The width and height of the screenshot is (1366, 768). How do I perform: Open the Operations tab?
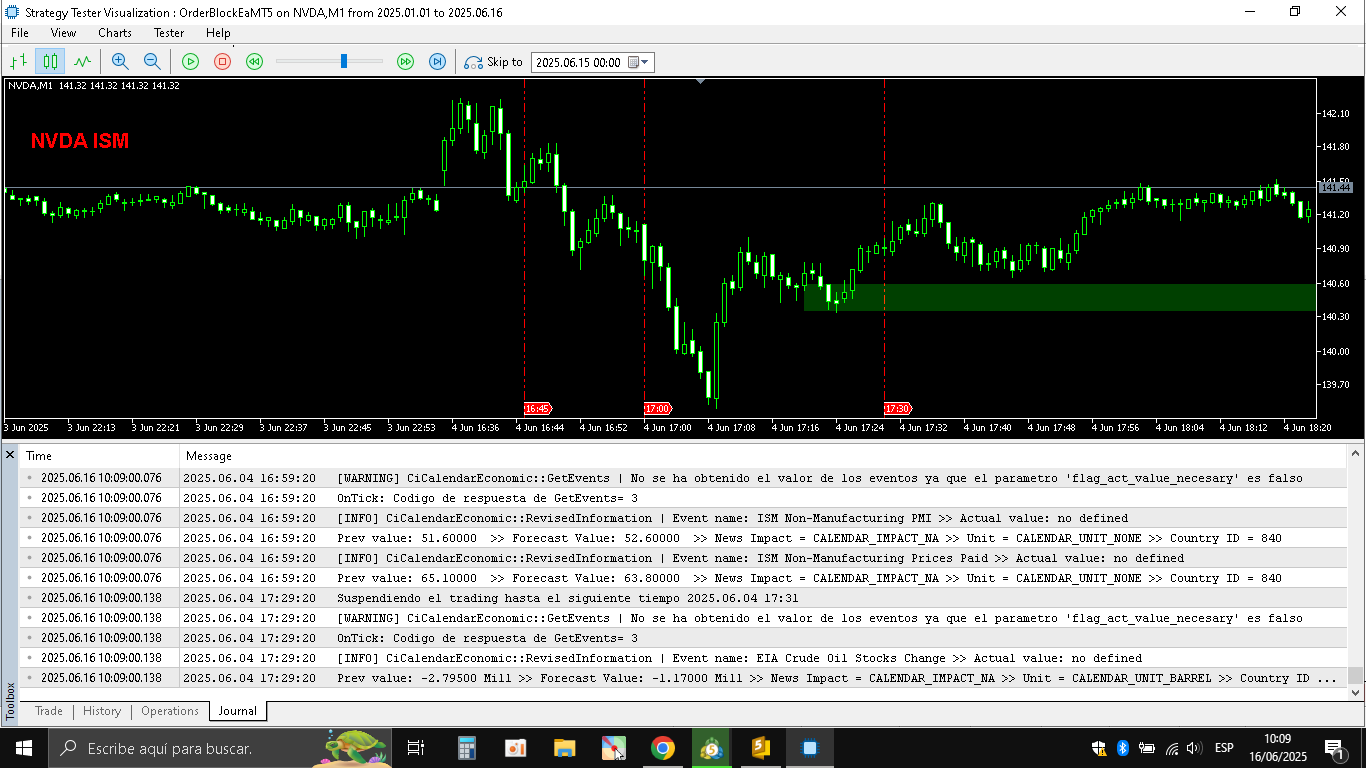click(170, 711)
